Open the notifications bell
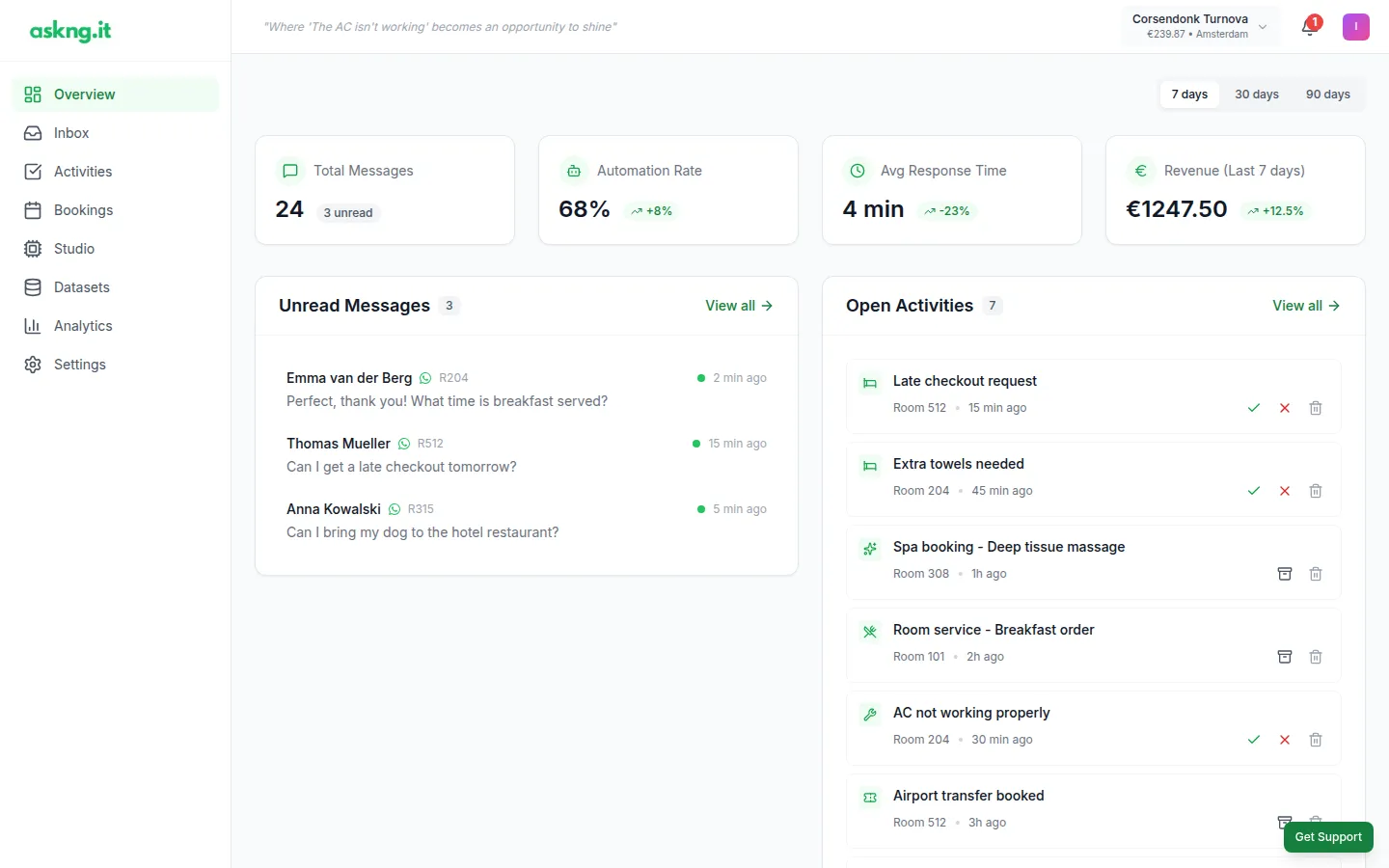The height and width of the screenshot is (868, 1389). pos(1310,26)
